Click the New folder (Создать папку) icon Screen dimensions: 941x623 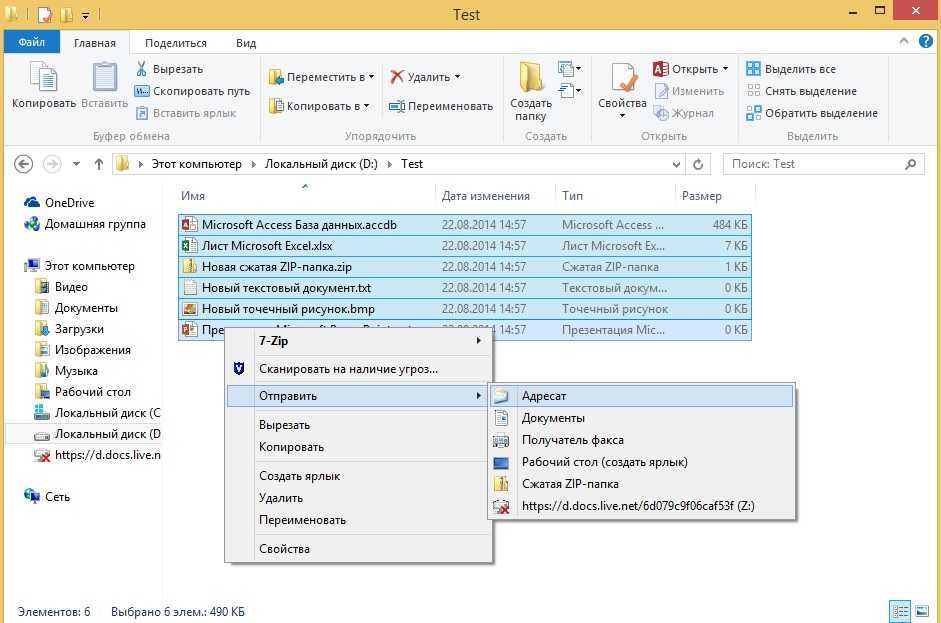[x=531, y=79]
